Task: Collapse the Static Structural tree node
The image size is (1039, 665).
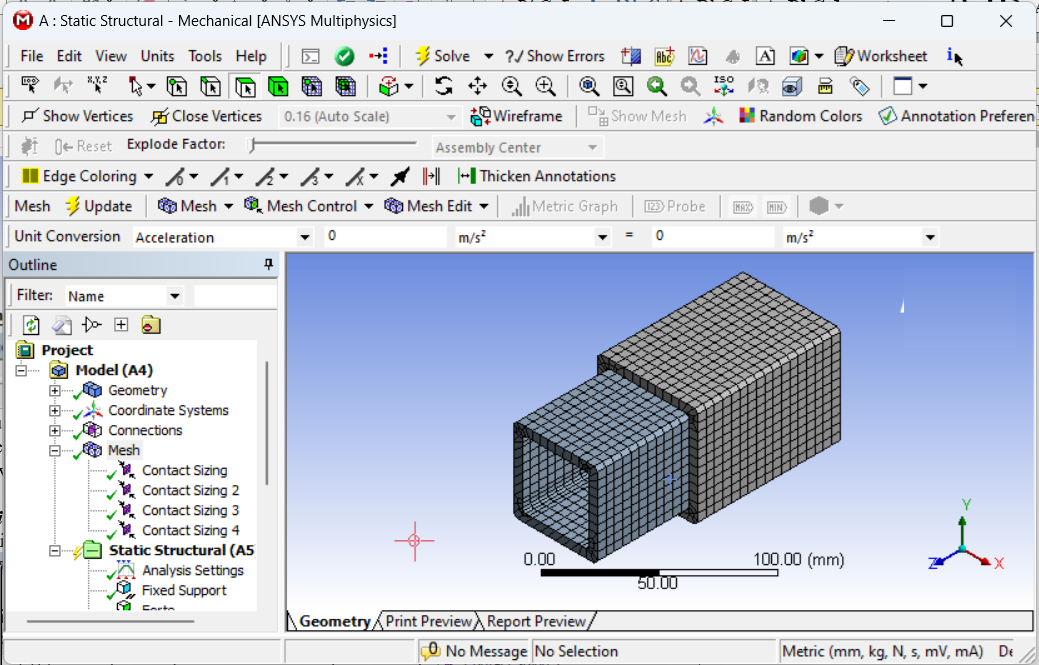Action: 55,551
